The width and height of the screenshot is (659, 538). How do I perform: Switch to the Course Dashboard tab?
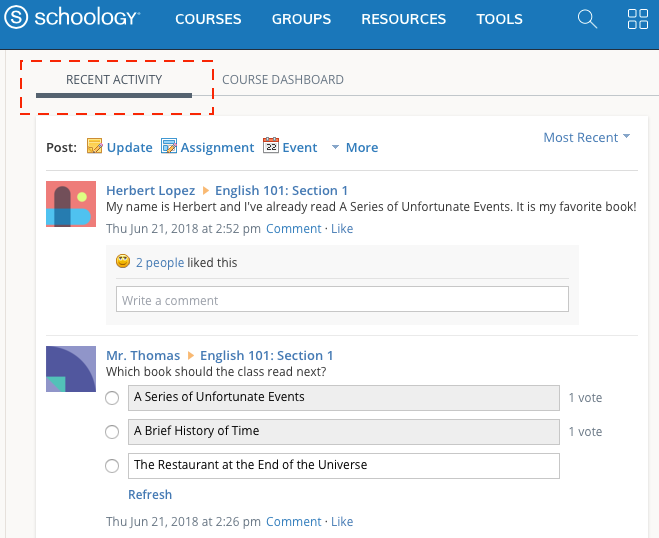283,80
